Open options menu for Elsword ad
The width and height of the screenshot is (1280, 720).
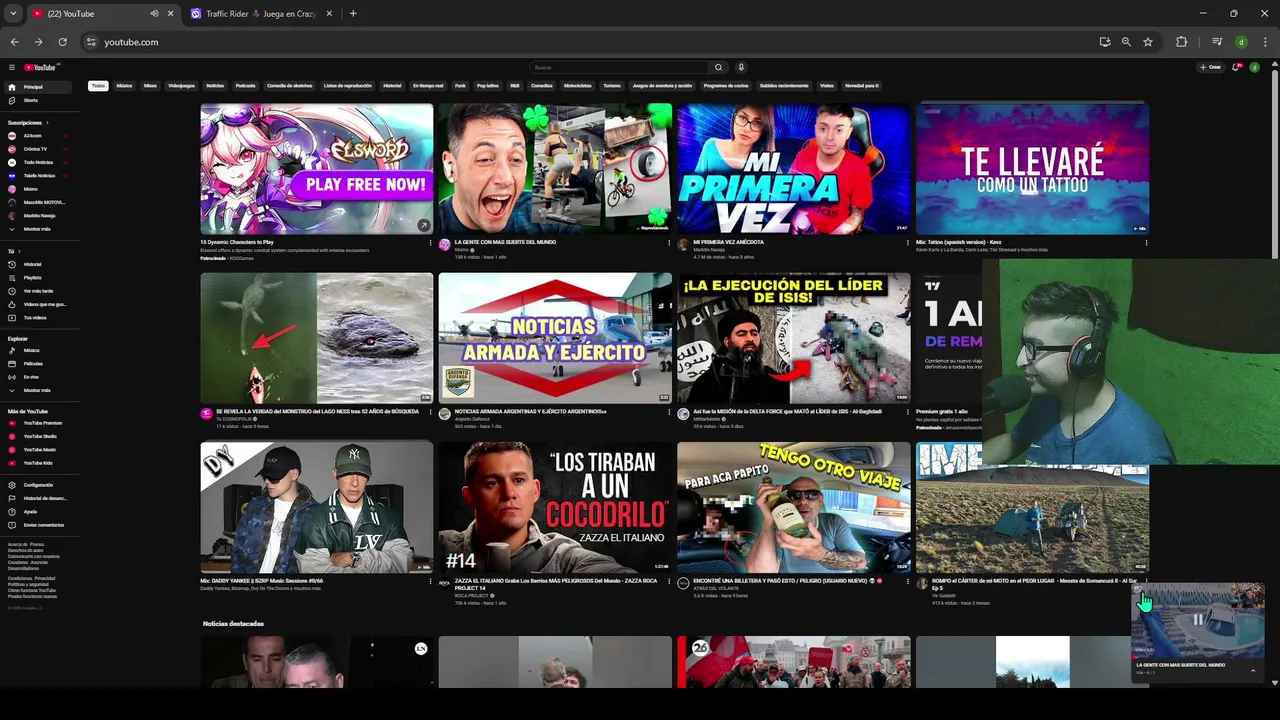[431, 242]
